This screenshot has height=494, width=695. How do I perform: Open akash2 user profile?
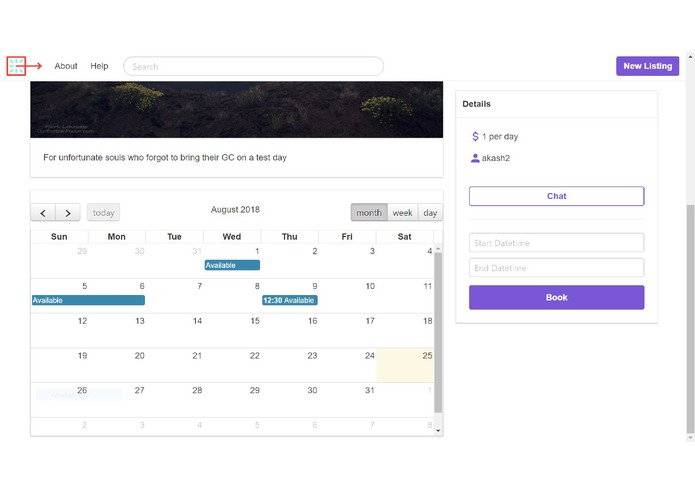pos(496,158)
